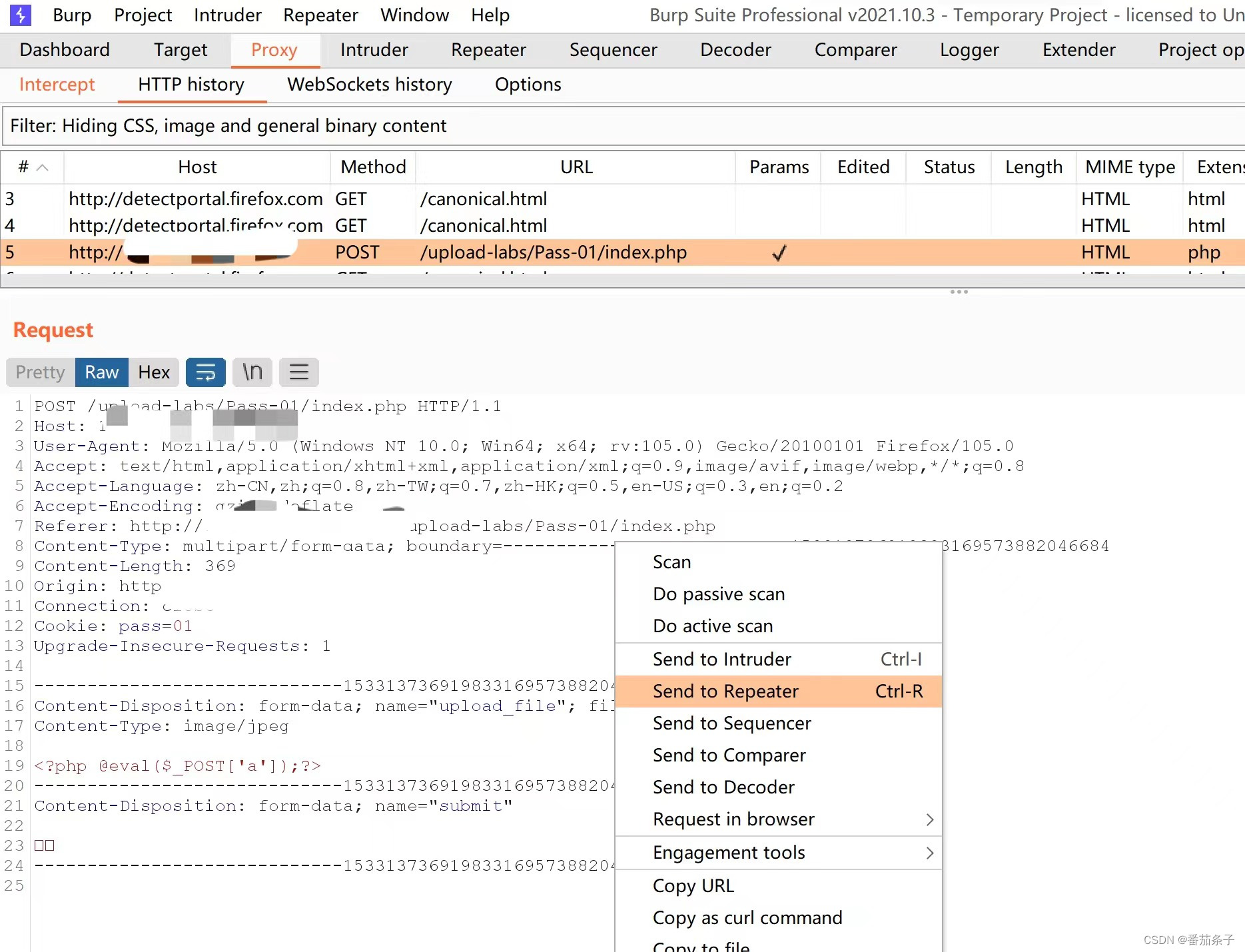Switch request view to Hex
This screenshot has width=1245, height=952.
pyautogui.click(x=154, y=372)
